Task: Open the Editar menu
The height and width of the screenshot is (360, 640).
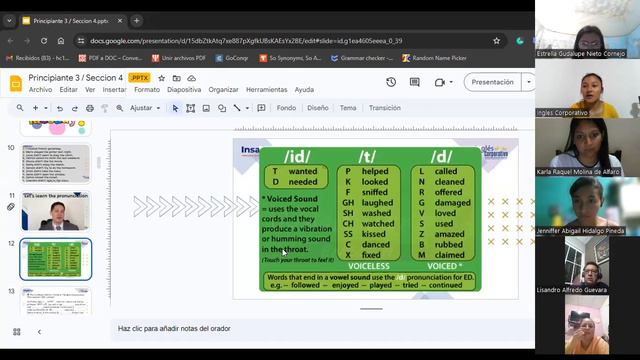Action: click(68, 90)
